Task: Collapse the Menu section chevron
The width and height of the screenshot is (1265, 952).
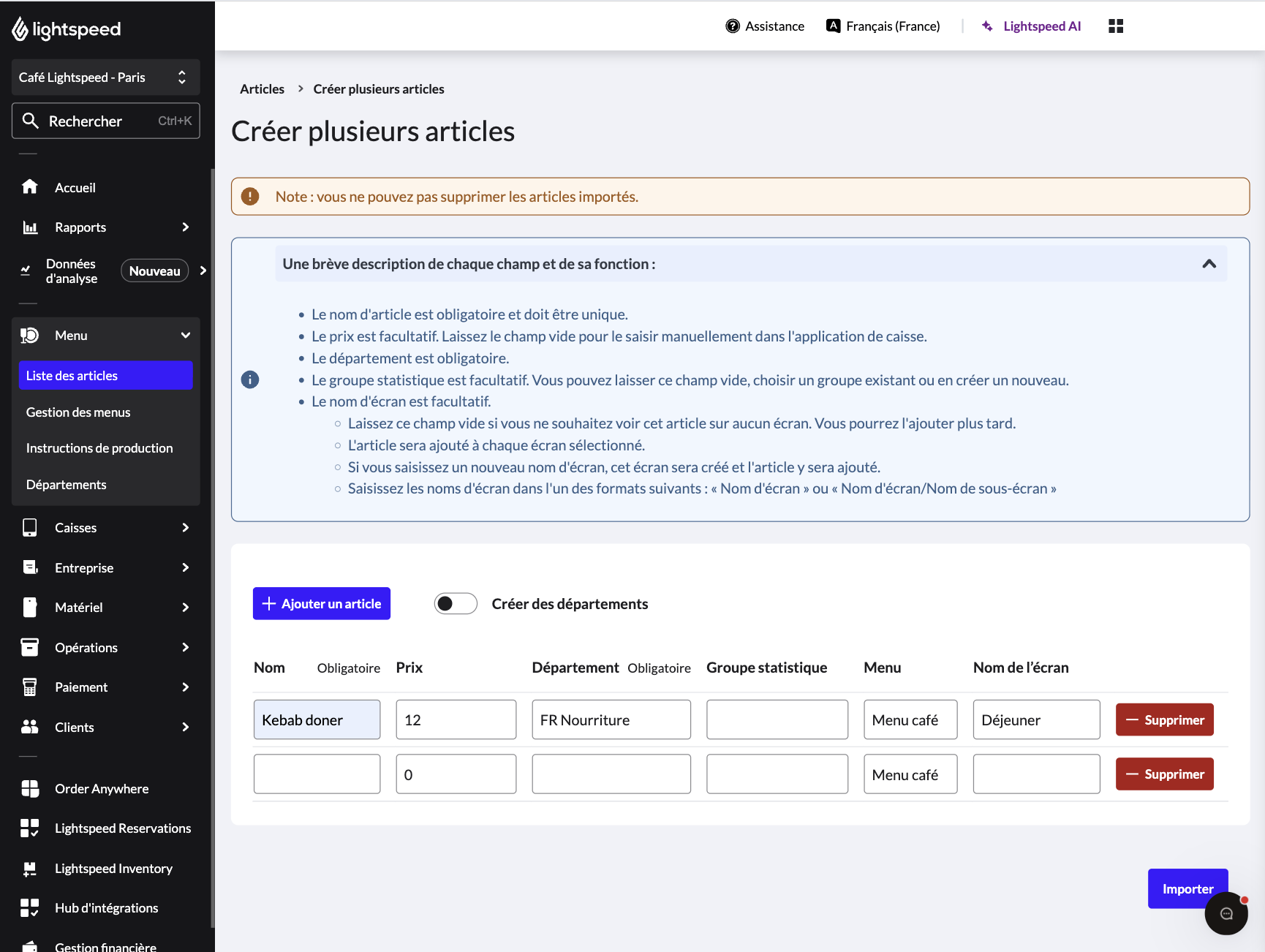Action: pos(186,336)
